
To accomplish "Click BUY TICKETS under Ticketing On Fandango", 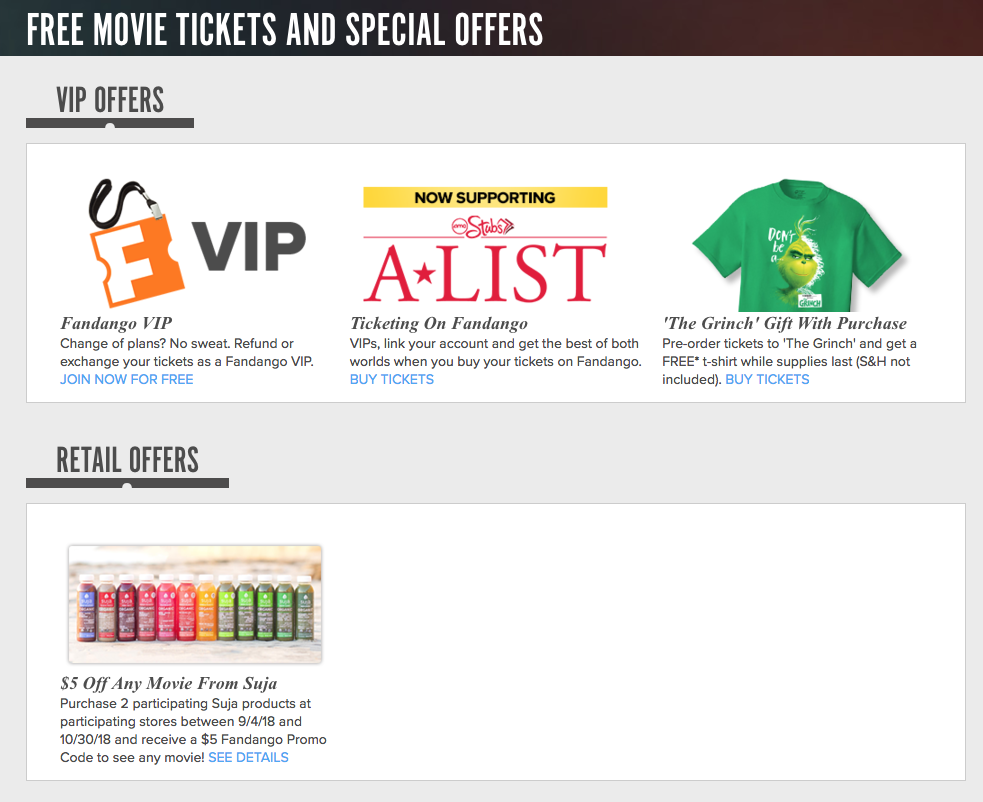I will [392, 379].
